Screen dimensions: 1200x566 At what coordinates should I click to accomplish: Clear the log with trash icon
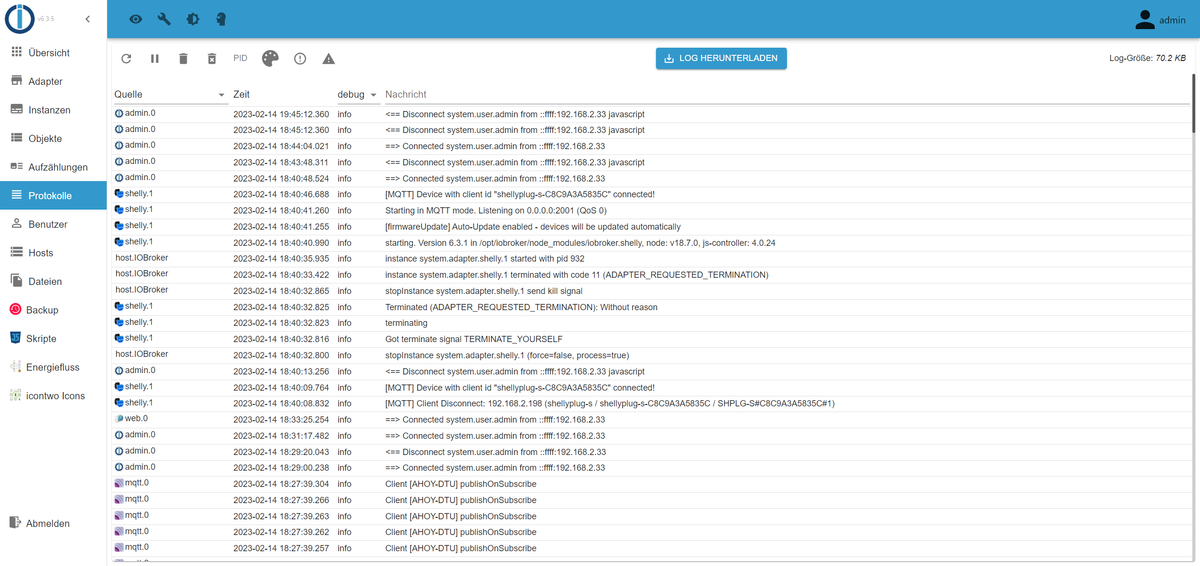pyautogui.click(x=183, y=59)
